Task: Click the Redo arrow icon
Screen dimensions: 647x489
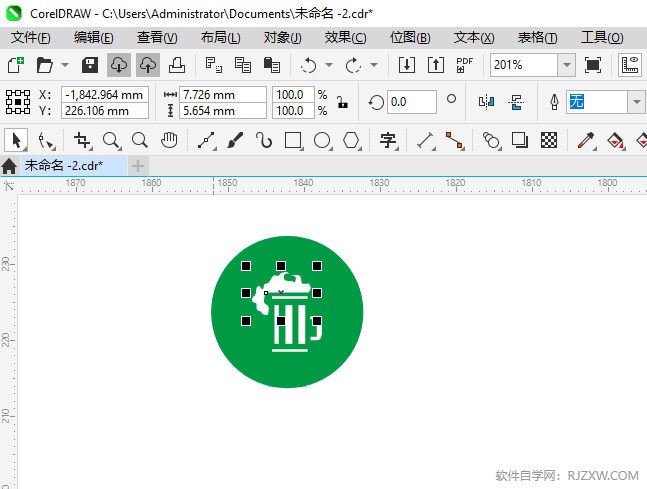Action: [x=353, y=65]
